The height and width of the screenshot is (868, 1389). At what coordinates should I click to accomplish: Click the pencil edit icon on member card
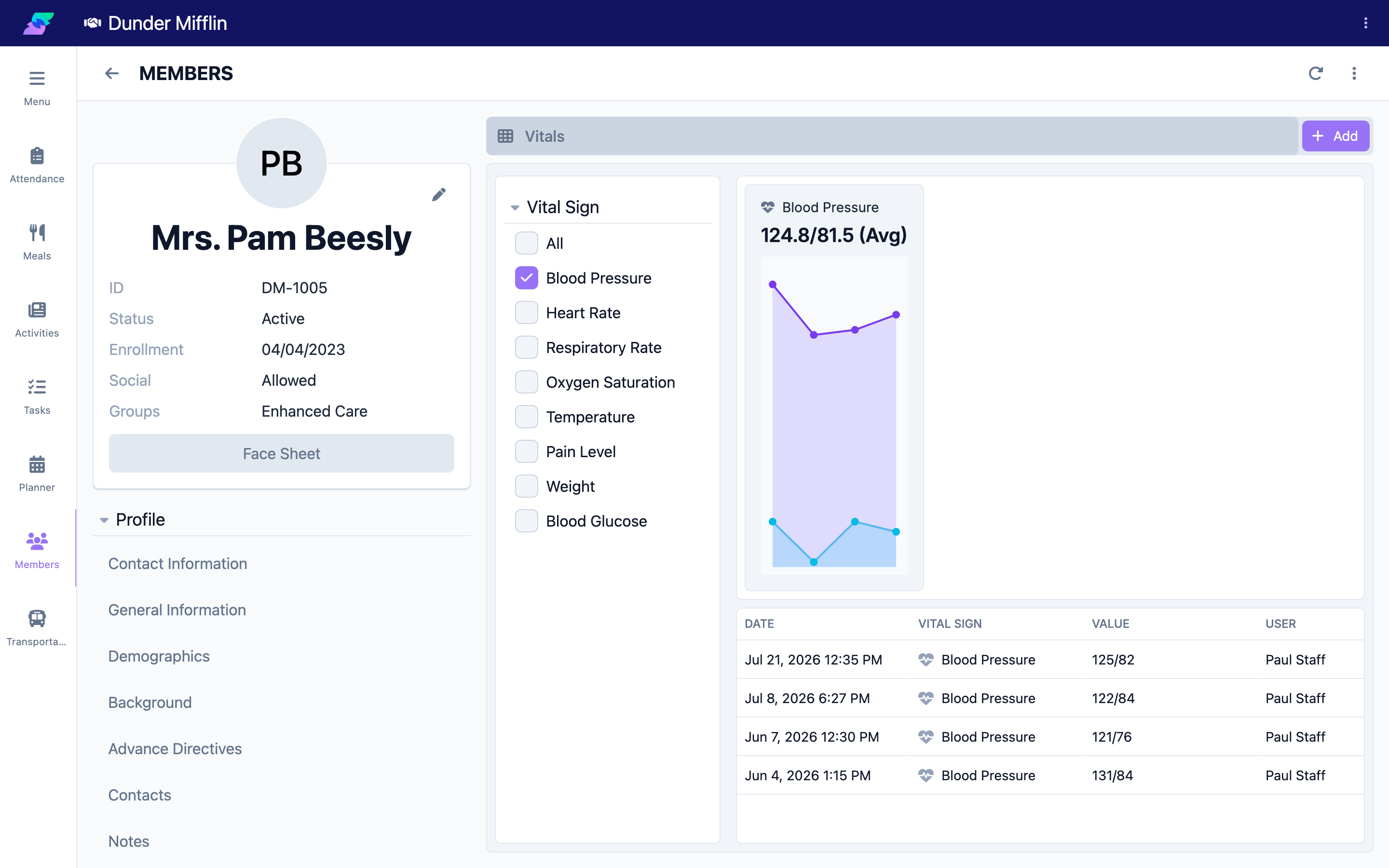point(439,195)
